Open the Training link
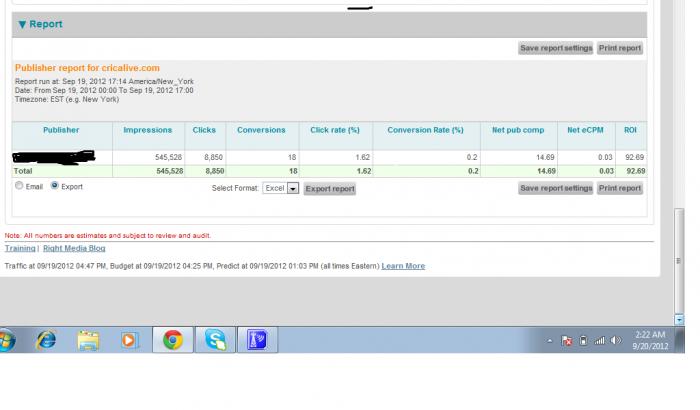The image size is (700, 410). [x=20, y=248]
